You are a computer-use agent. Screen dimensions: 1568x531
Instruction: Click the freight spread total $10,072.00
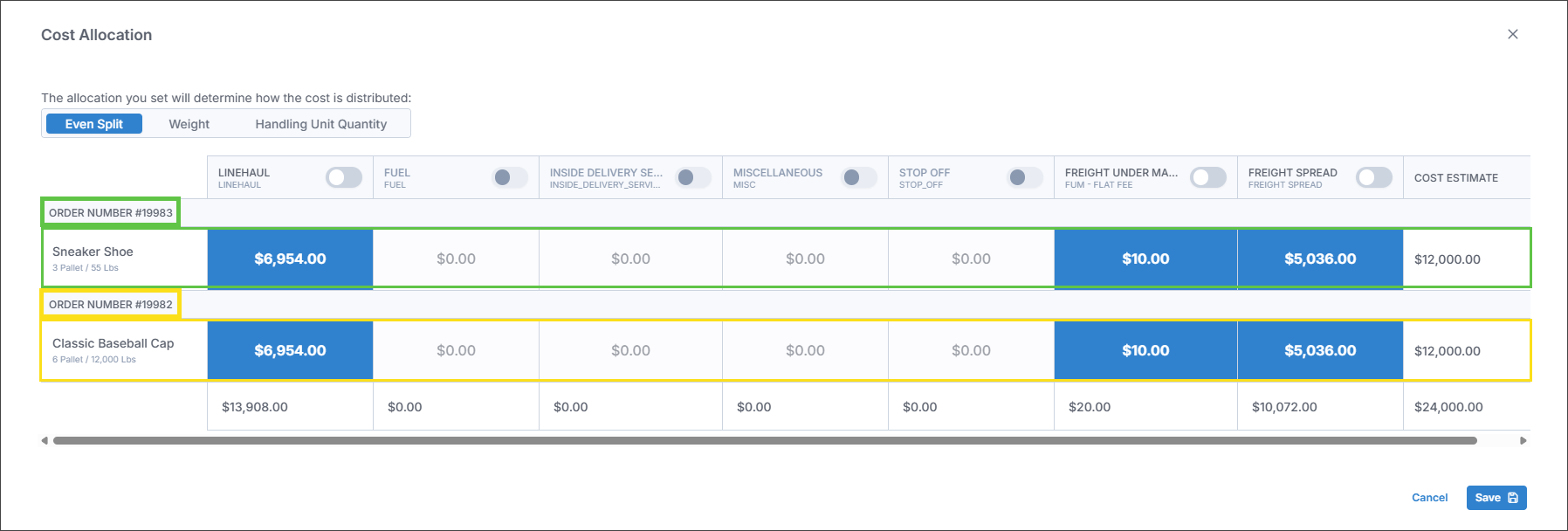pos(1284,407)
